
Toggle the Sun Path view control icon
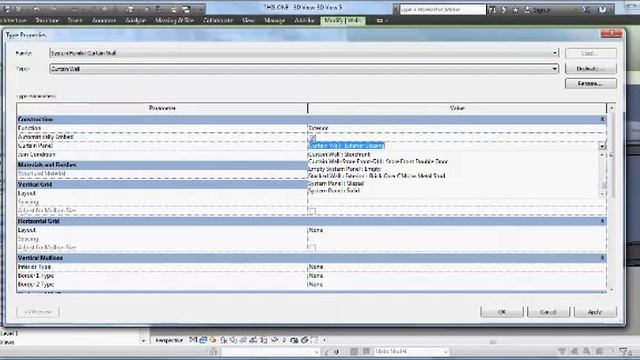click(x=213, y=340)
